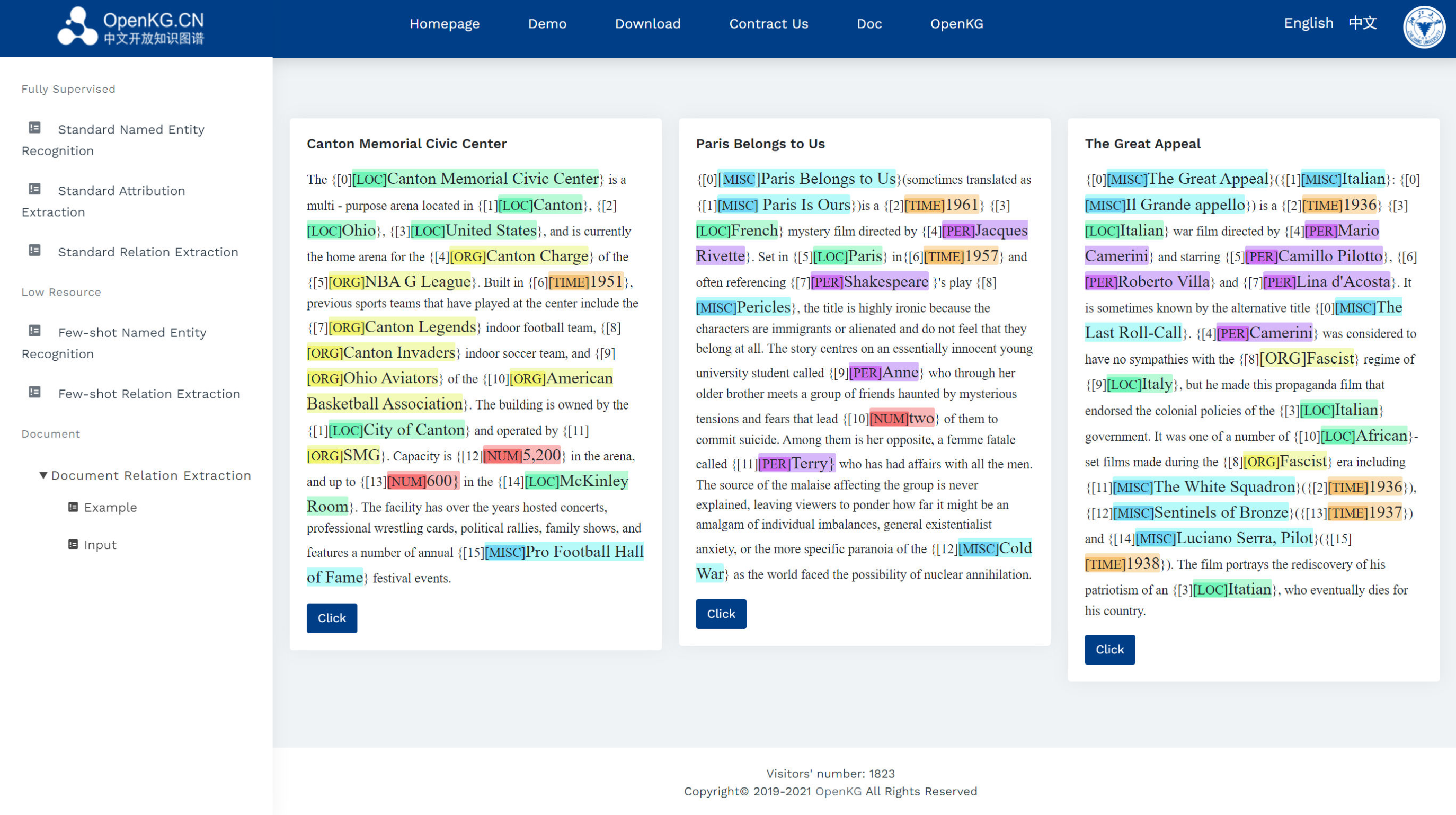Open the OpenKG footer link

coord(838,791)
